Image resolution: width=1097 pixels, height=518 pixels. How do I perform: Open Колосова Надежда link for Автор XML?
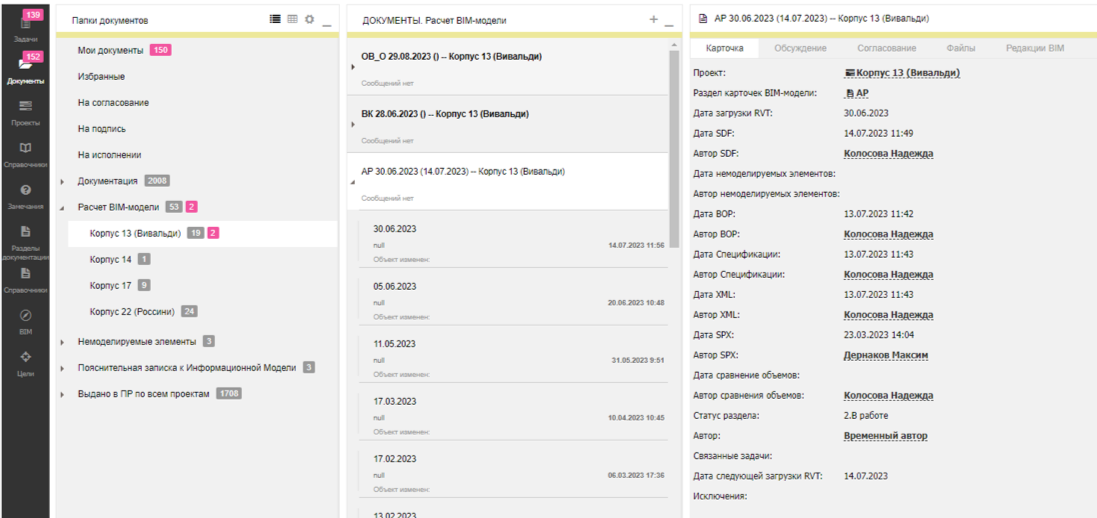889,314
